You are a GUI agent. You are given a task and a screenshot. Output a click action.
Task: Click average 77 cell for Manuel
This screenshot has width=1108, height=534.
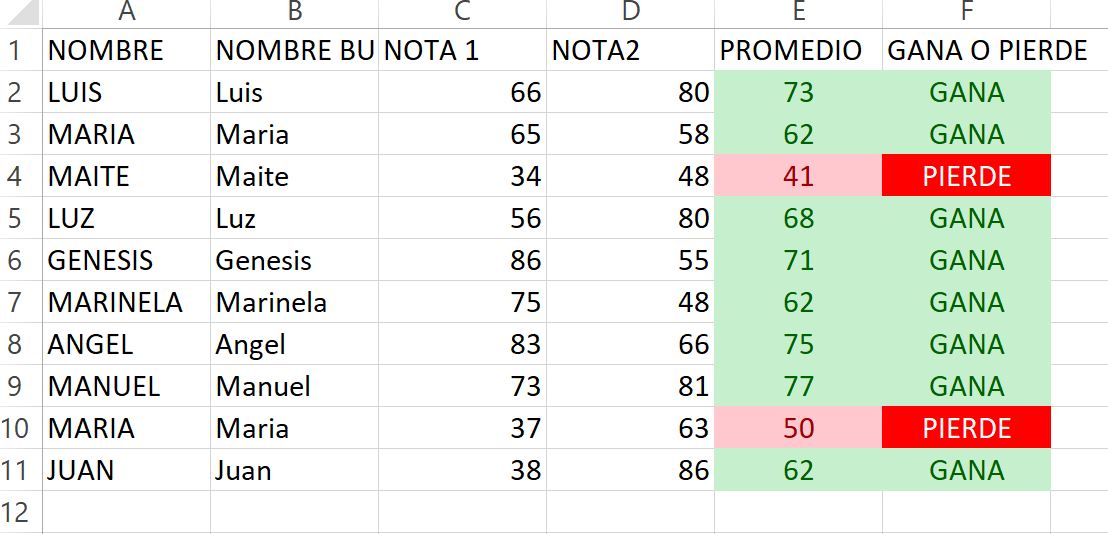(x=798, y=386)
